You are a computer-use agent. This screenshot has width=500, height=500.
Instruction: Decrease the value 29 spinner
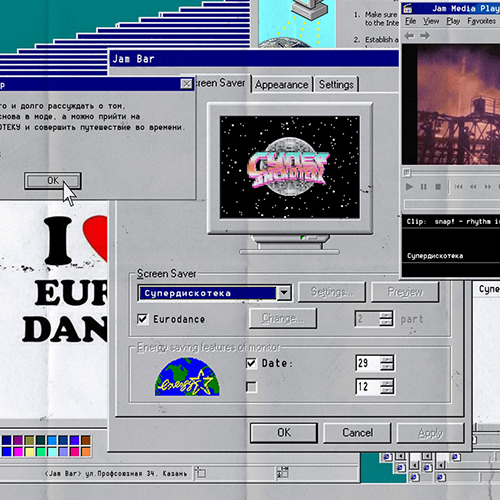(387, 367)
